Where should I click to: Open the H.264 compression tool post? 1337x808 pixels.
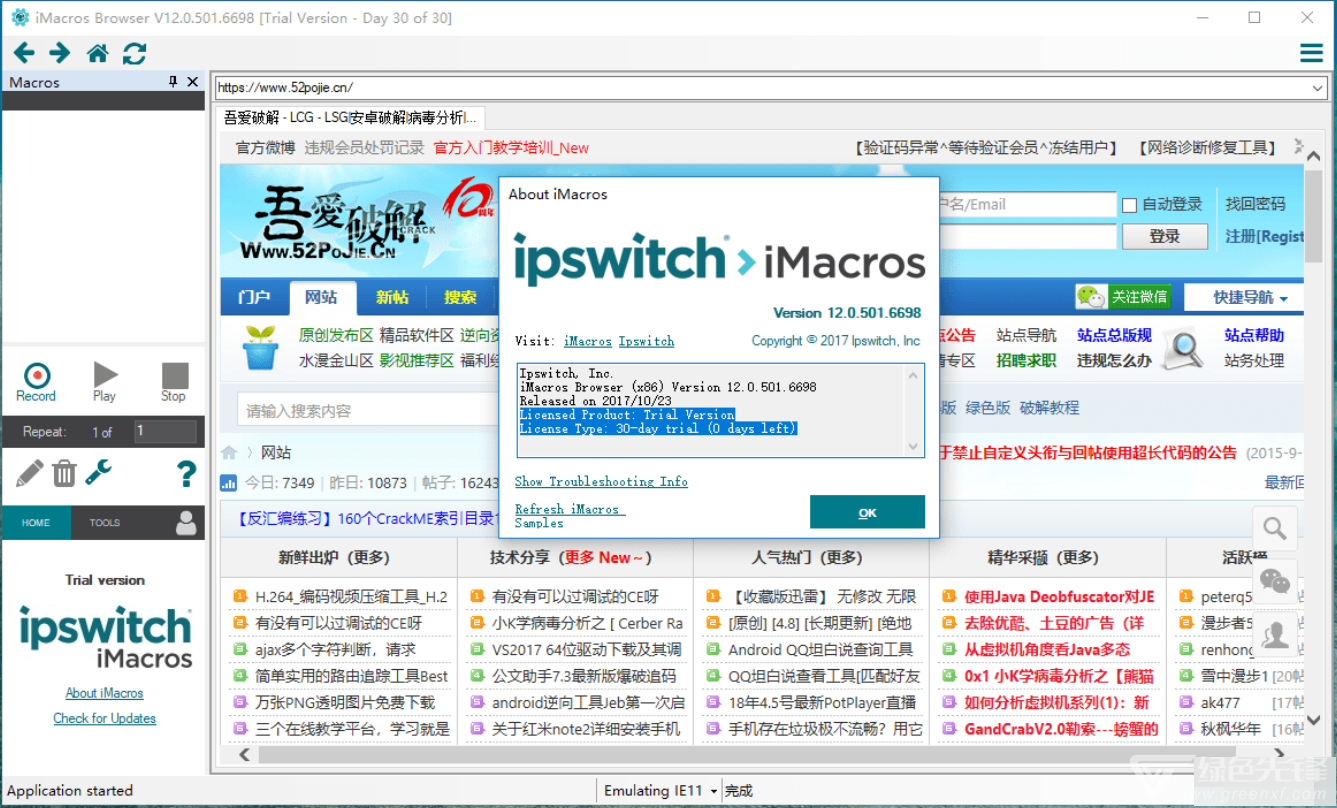351,597
